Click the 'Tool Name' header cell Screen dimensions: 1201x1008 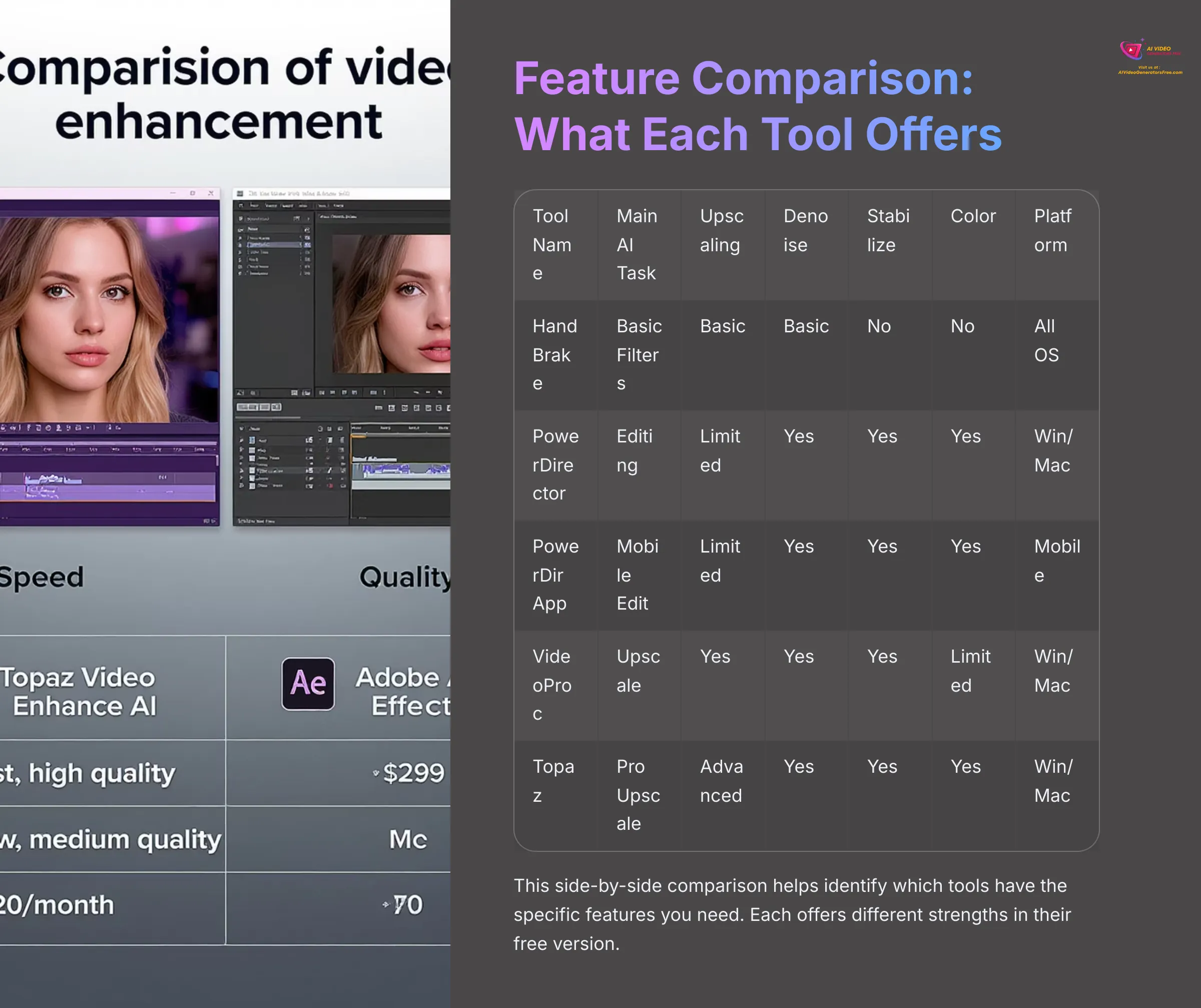[556, 245]
